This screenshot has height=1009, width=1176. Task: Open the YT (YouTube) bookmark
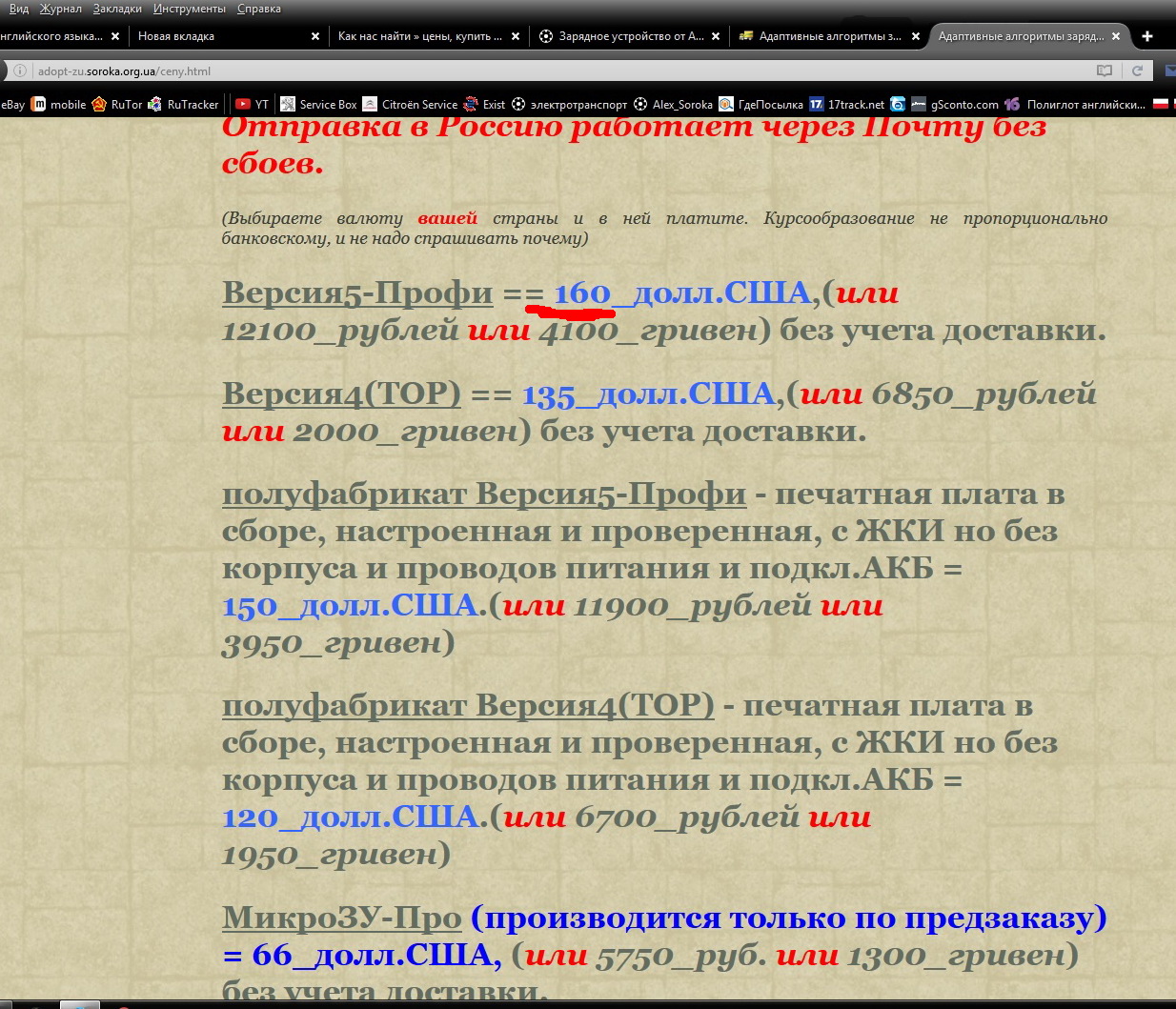point(253,105)
